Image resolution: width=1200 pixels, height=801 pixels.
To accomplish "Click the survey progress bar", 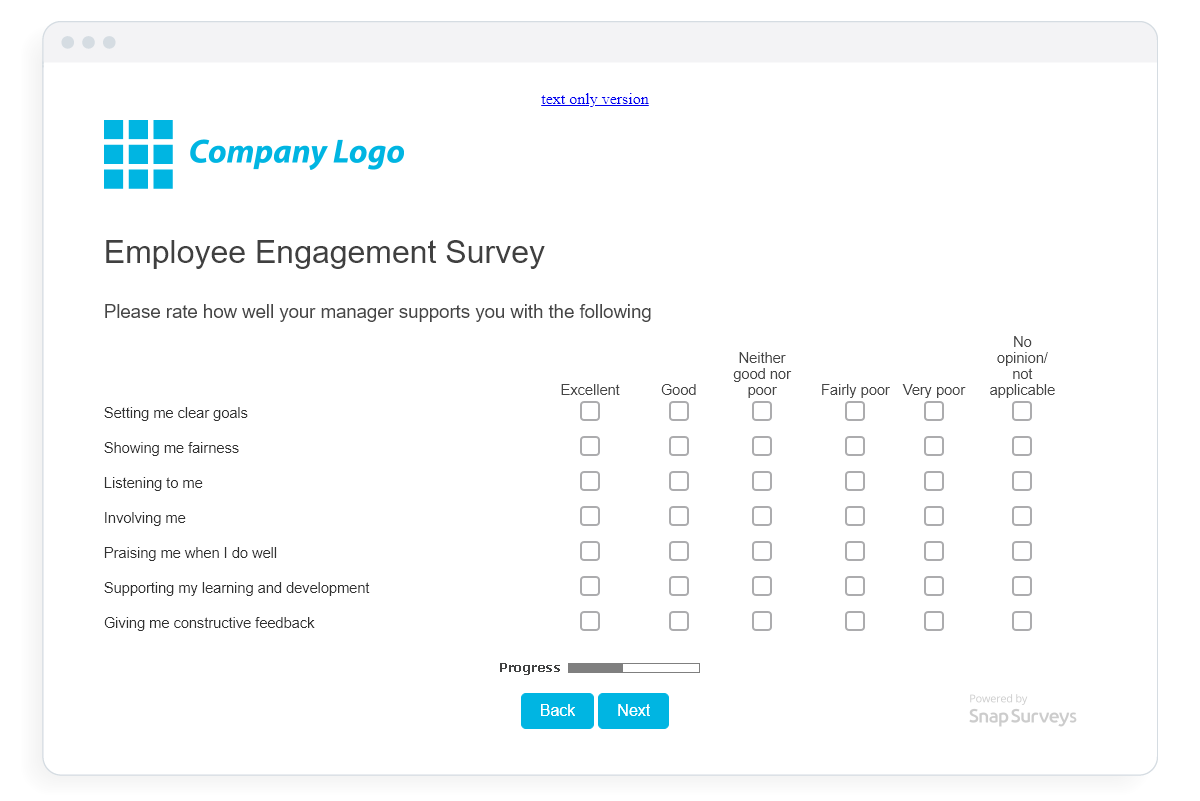I will point(633,668).
